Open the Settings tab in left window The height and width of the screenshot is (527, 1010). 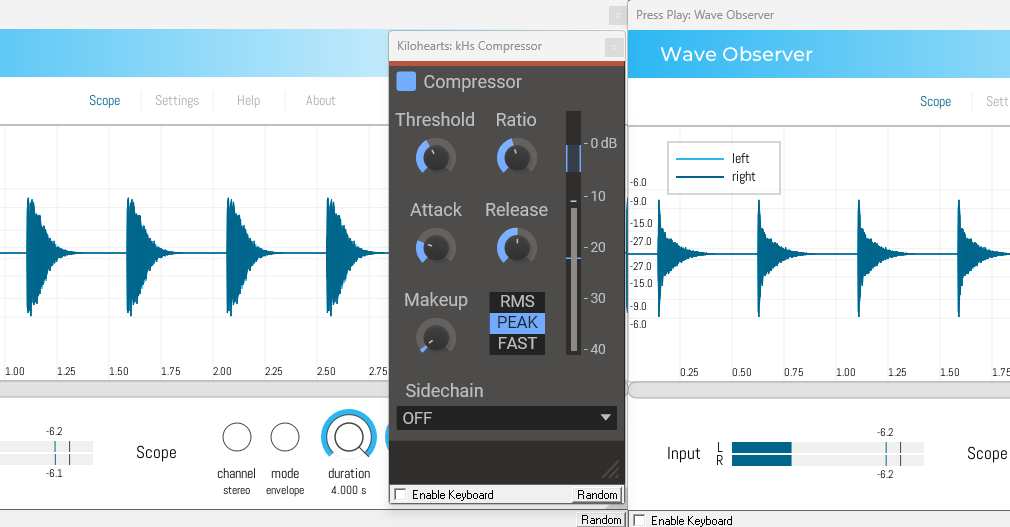[x=177, y=100]
